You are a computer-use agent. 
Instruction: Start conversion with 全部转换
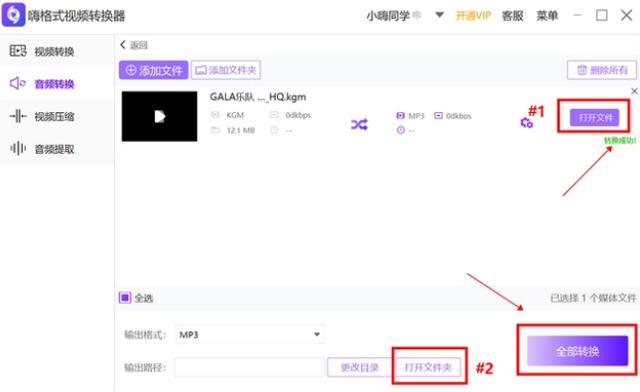[x=577, y=351]
